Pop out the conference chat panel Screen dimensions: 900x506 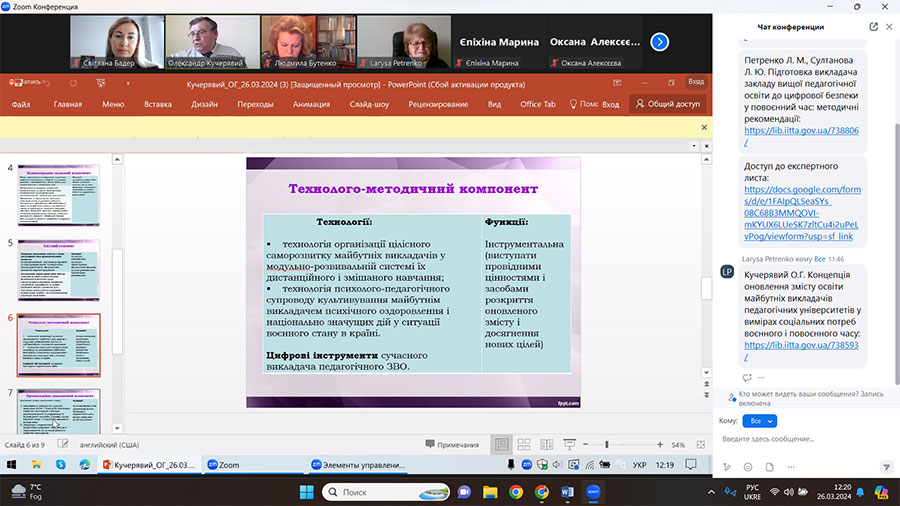(873, 26)
